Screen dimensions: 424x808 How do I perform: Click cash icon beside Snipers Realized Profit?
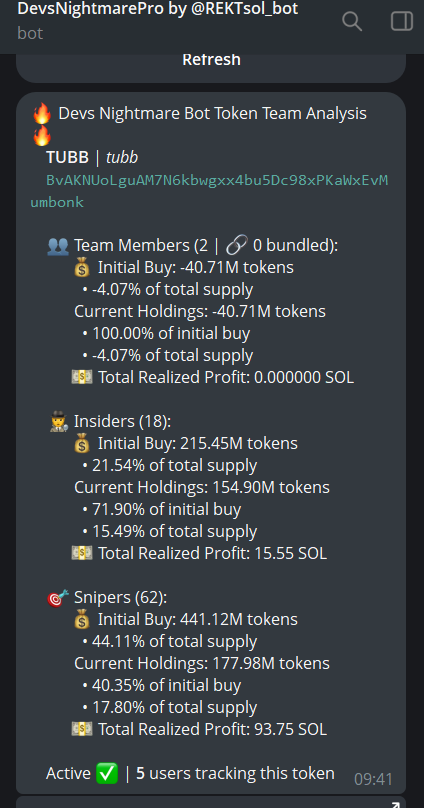coord(82,729)
